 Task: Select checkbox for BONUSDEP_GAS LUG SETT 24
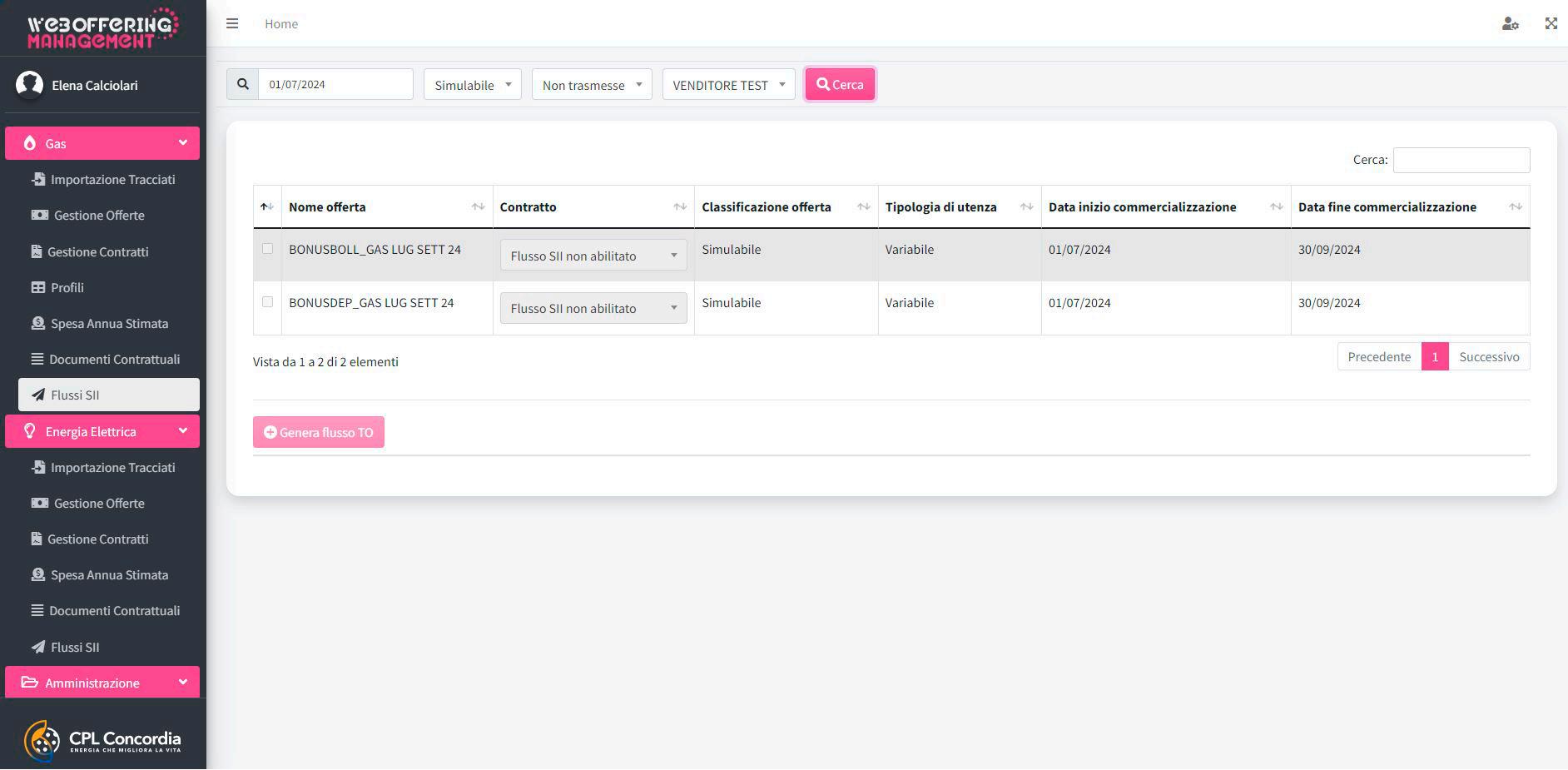click(x=267, y=302)
